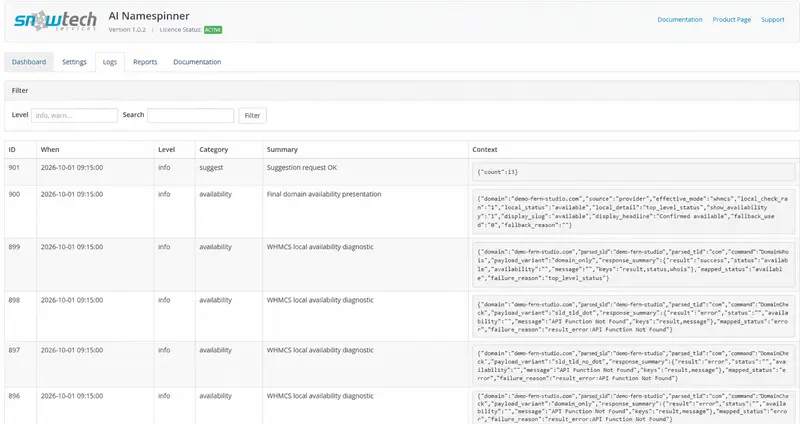Image resolution: width=800 pixels, height=424 pixels.
Task: Focus the Search input field
Action: click(191, 115)
